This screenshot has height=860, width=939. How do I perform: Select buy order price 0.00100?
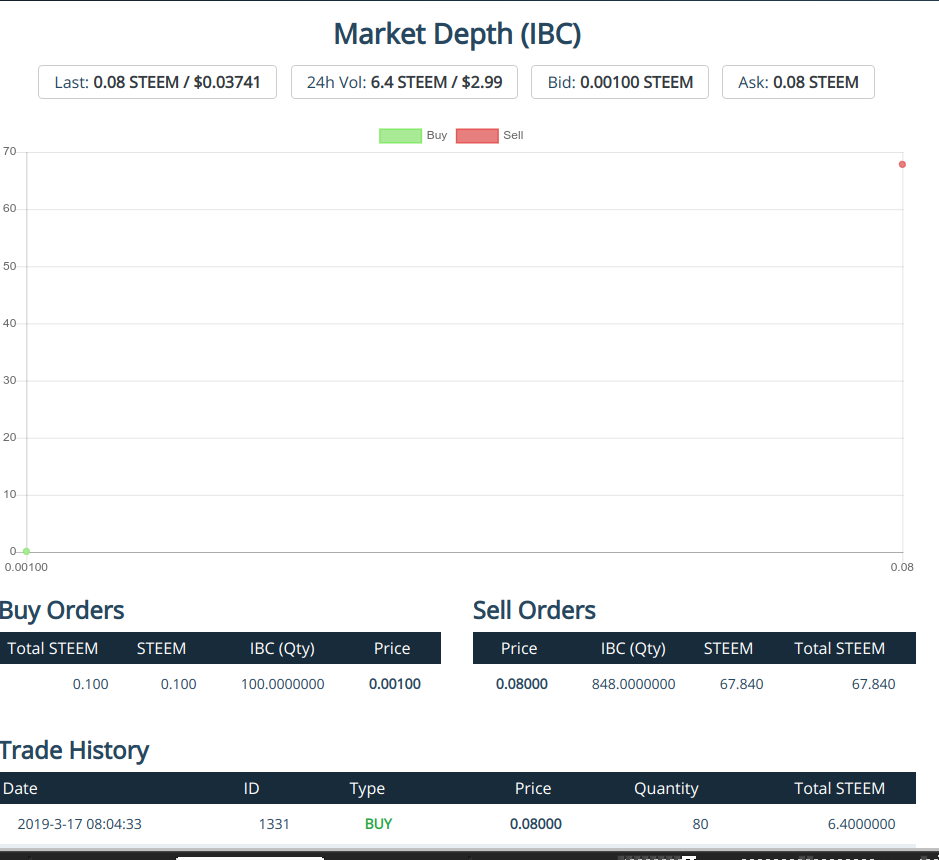[395, 684]
